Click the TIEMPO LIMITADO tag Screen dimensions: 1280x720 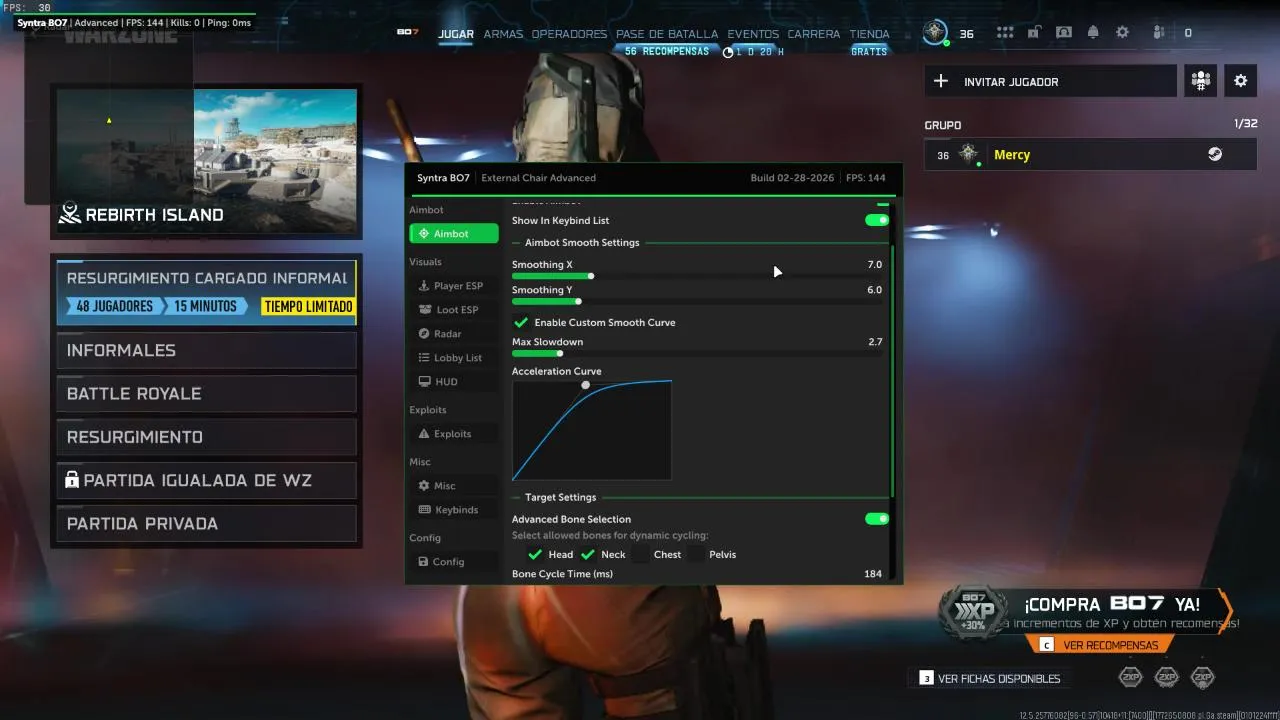tap(307, 307)
